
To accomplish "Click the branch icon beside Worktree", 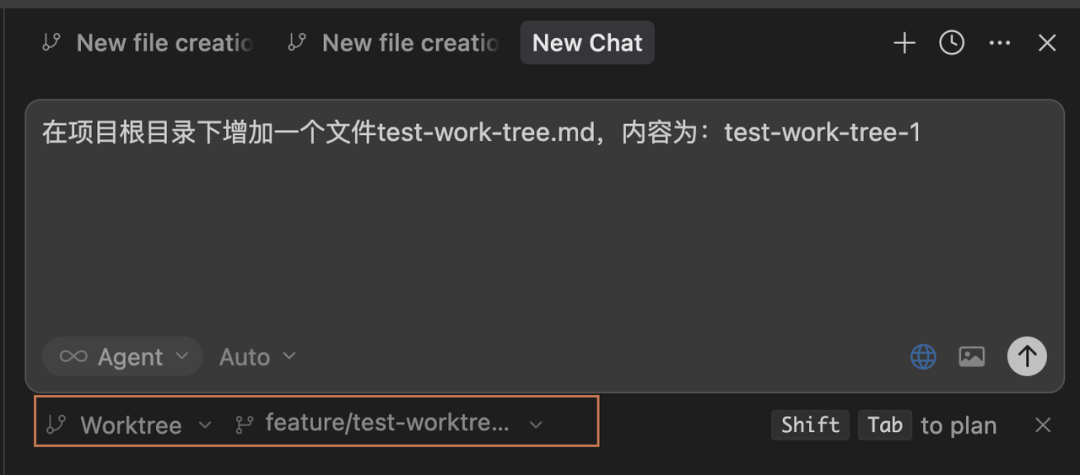I will click(56, 425).
